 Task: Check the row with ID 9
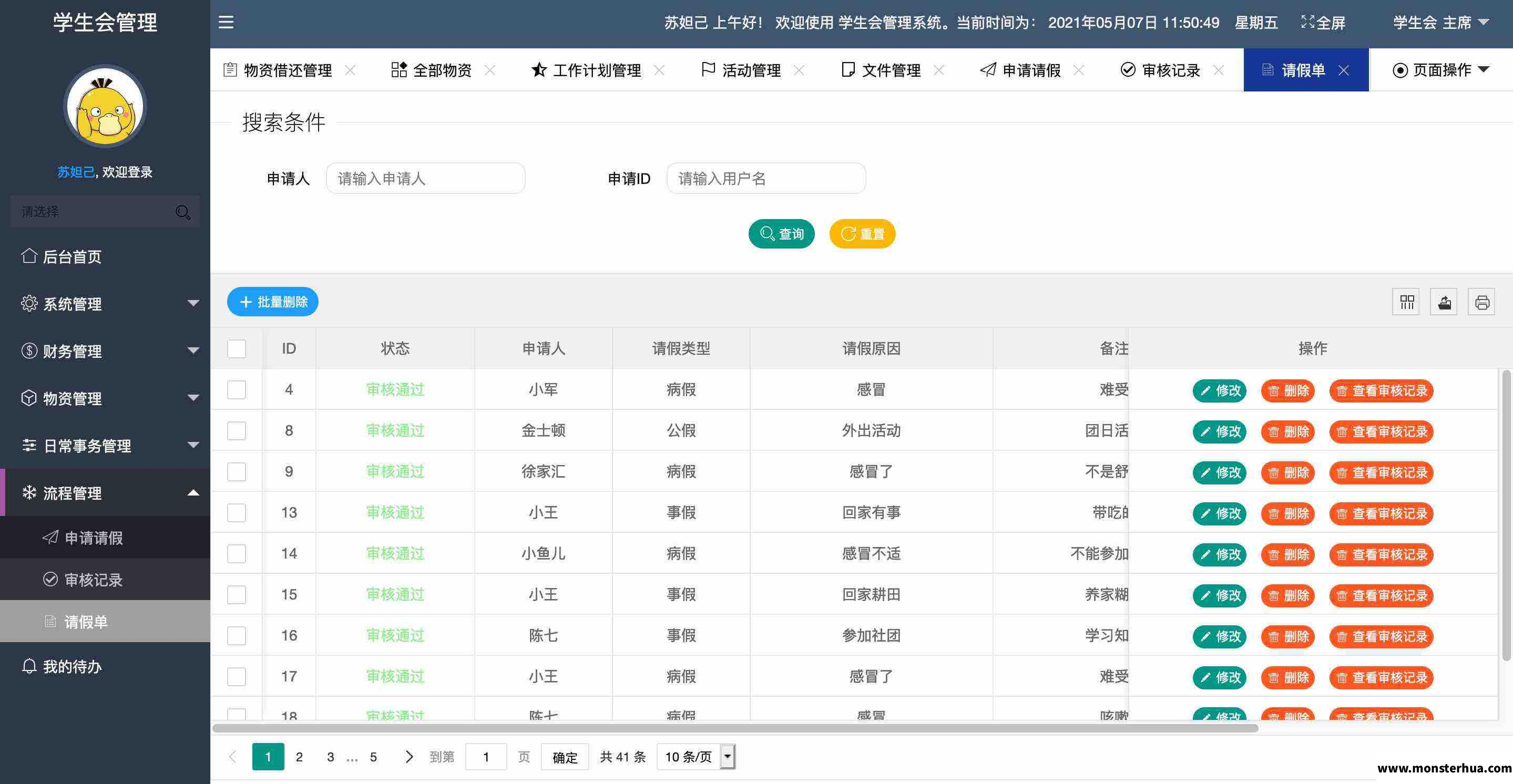pyautogui.click(x=237, y=471)
